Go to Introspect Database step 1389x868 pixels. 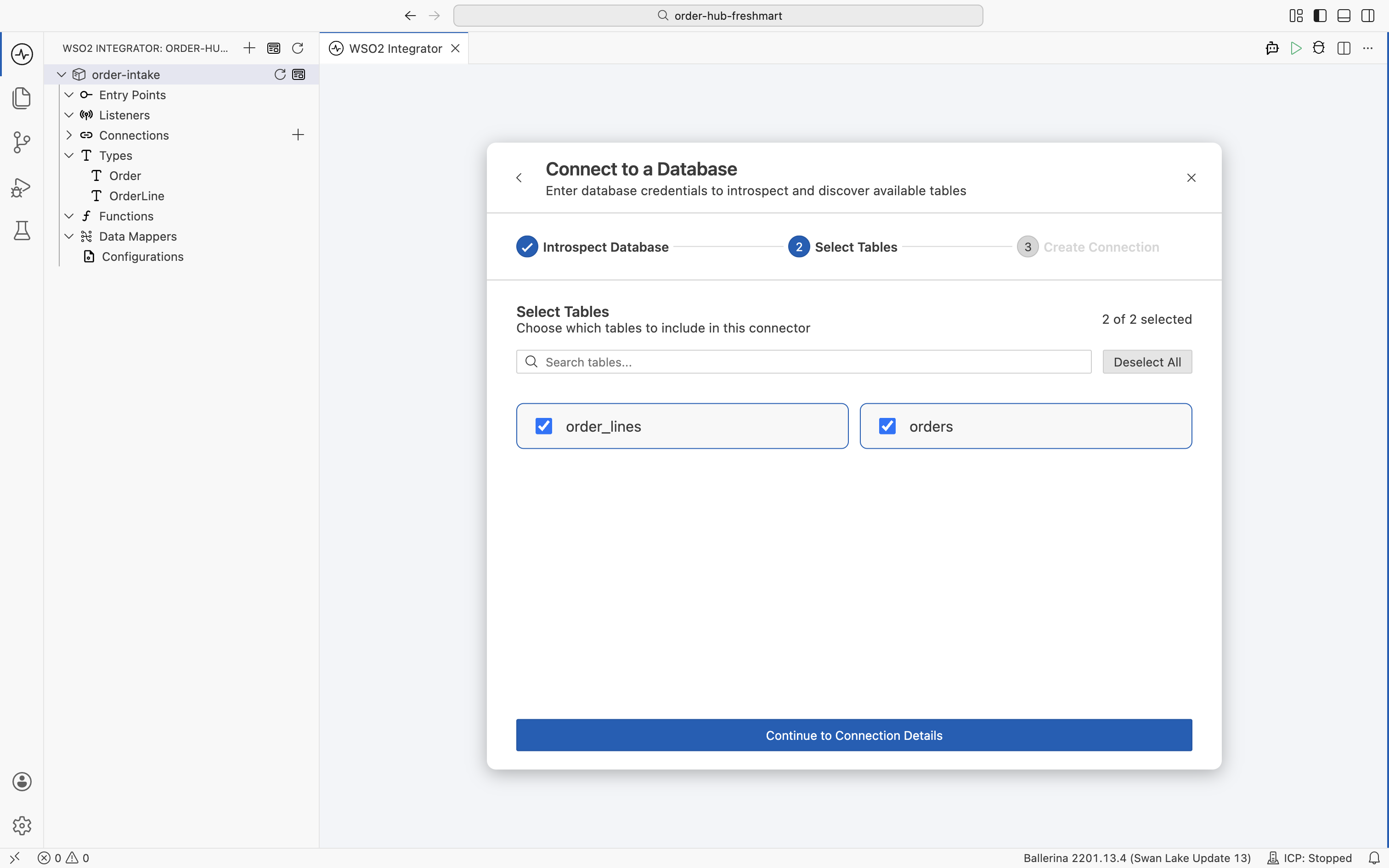(593, 247)
